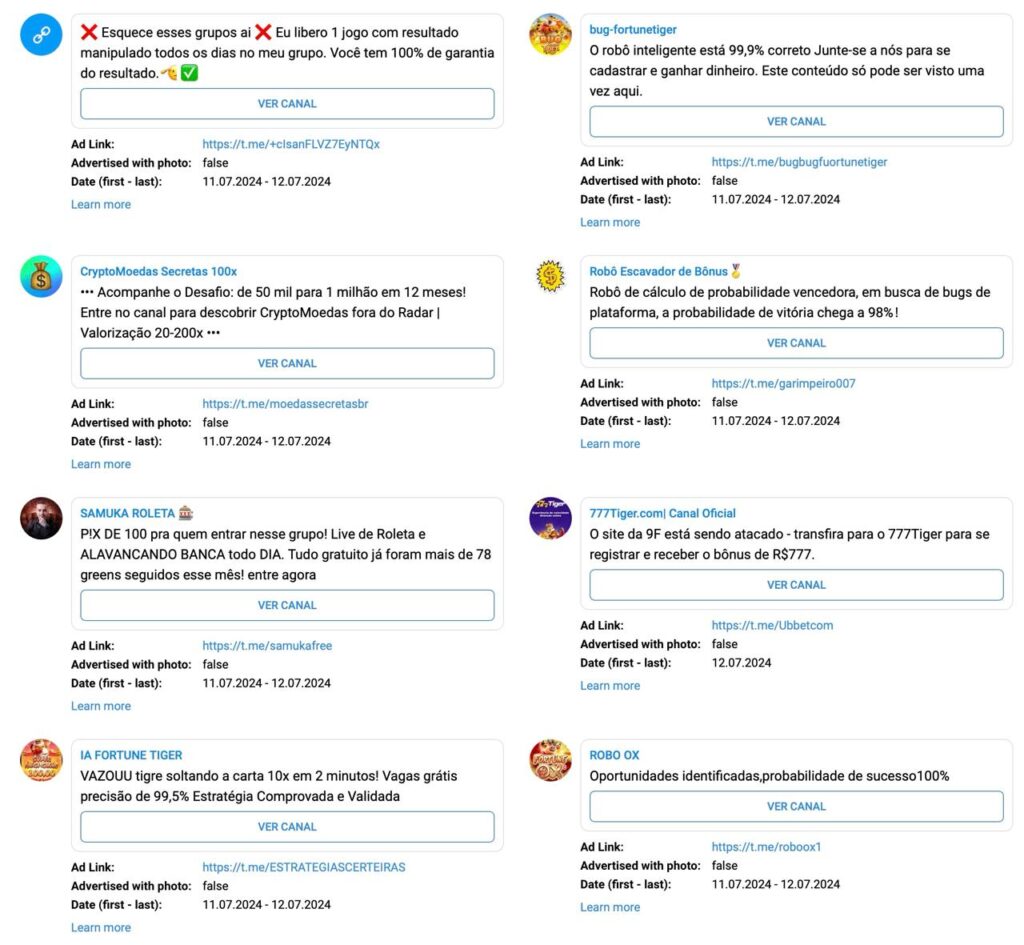Screen dimensions: 1024x945
Task: Open the bug-fortunetiger channel avatar
Action: pos(551,35)
